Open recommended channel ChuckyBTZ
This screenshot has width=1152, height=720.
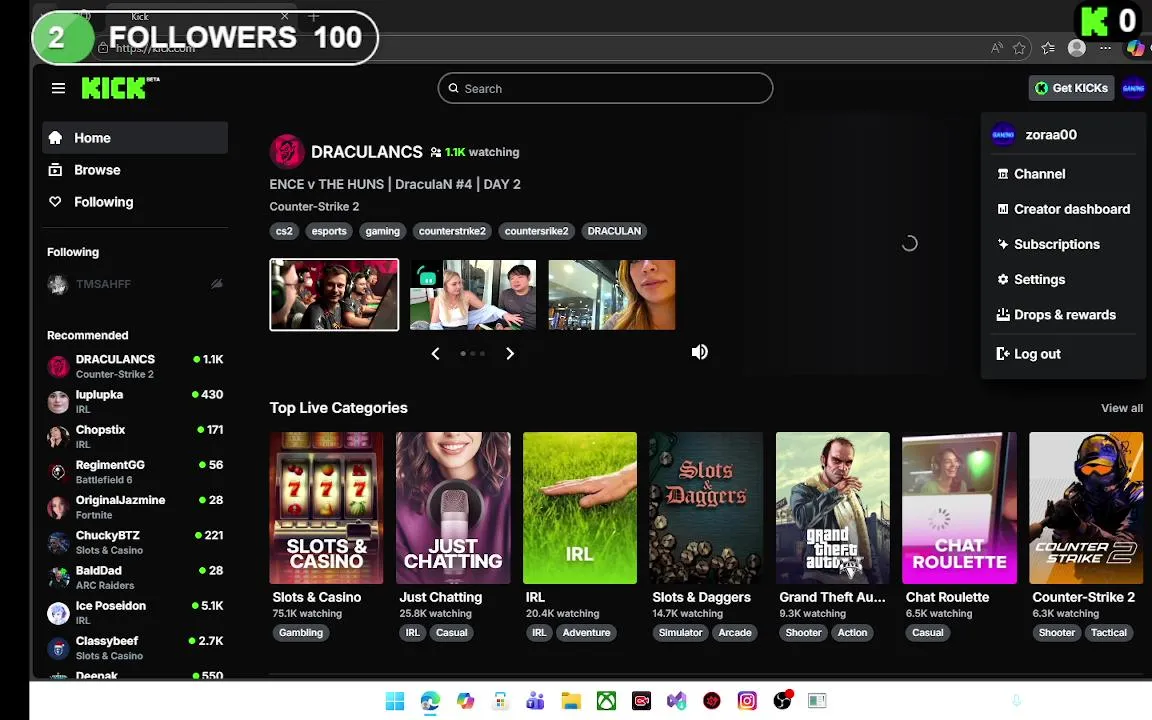pyautogui.click(x=135, y=542)
